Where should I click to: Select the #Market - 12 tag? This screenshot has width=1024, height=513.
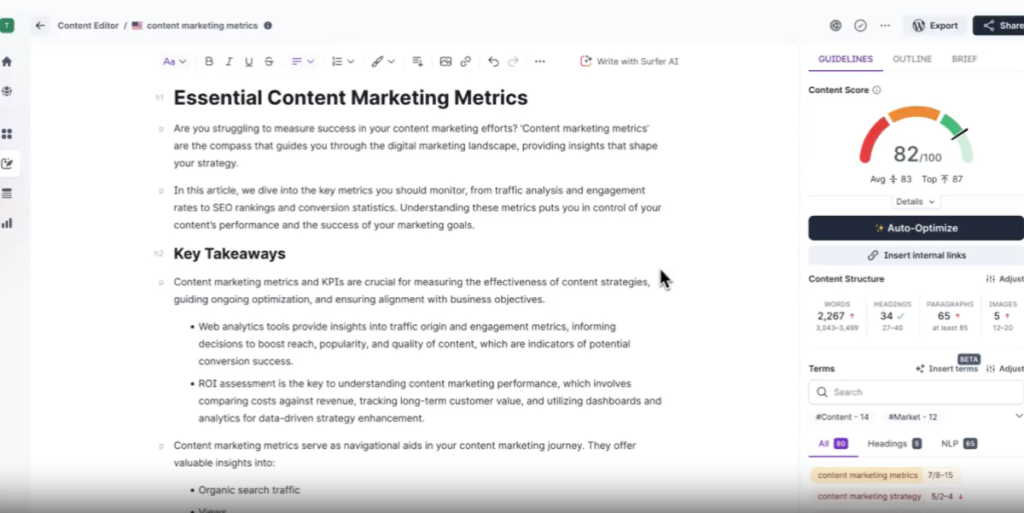click(x=912, y=417)
